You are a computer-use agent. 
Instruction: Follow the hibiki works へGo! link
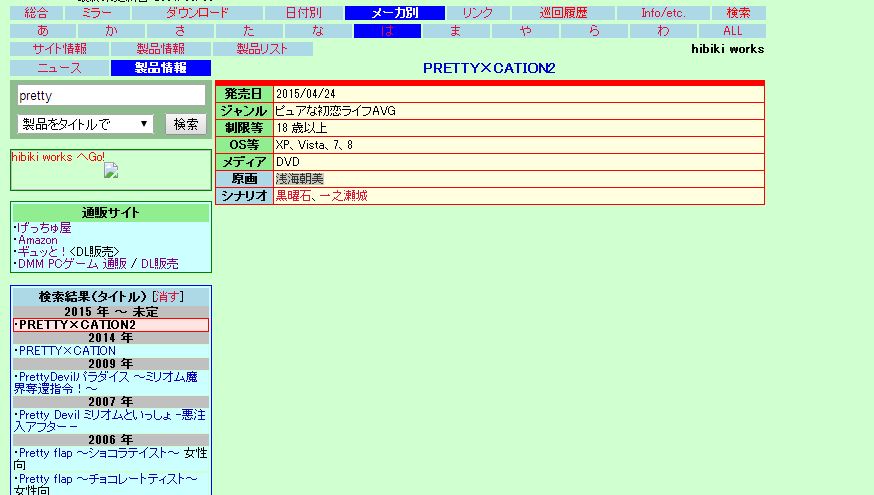tap(58, 157)
